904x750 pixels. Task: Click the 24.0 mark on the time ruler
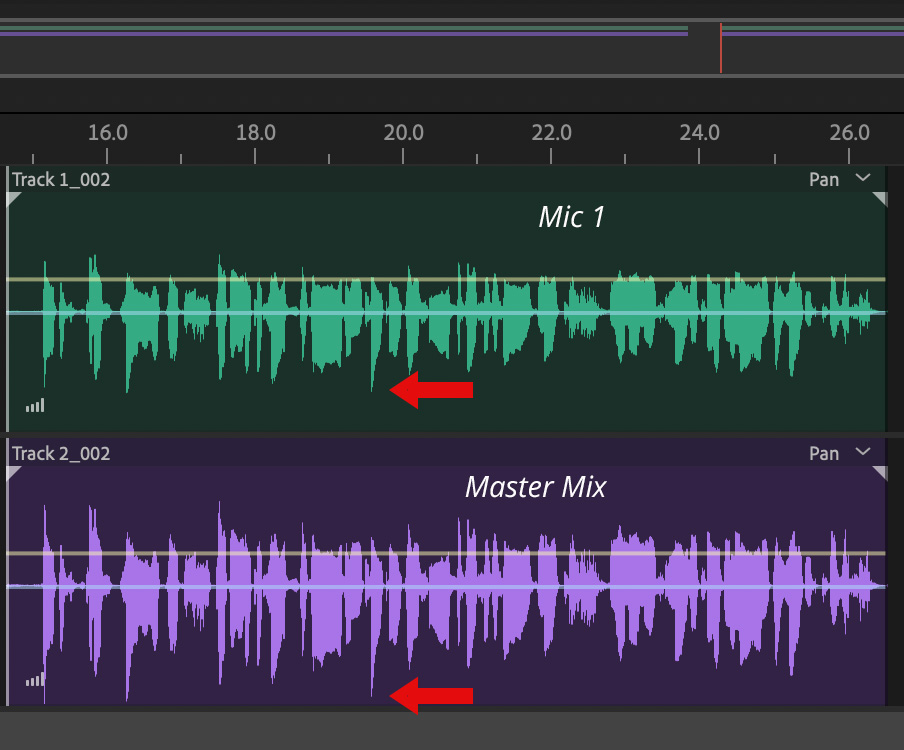699,133
